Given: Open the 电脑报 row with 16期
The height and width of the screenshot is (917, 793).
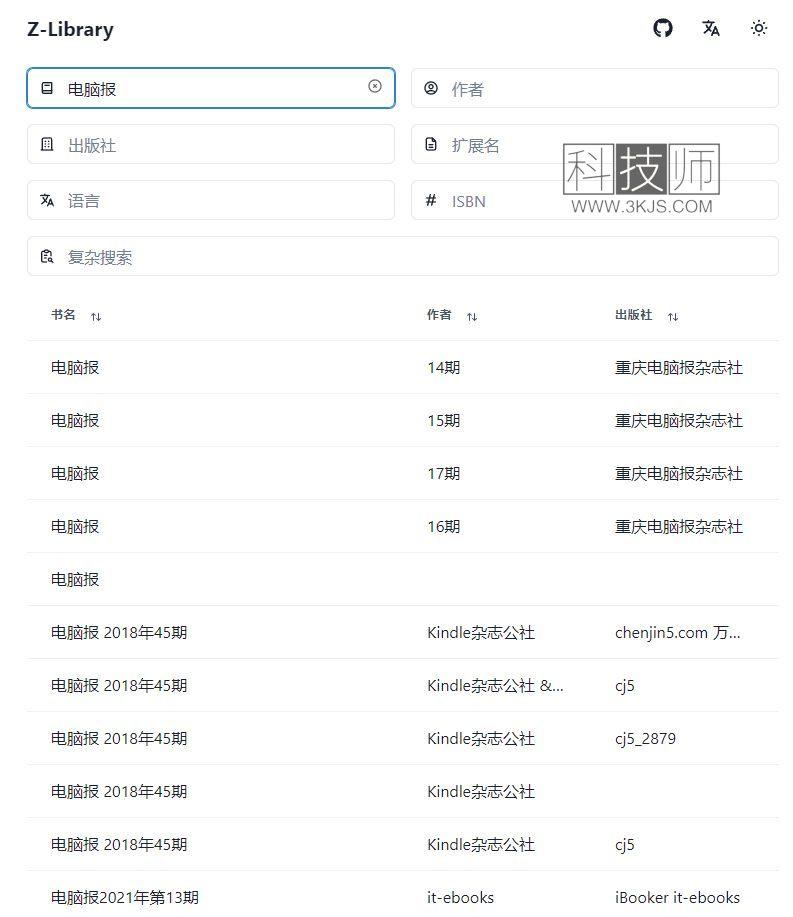Looking at the screenshot, I should pyautogui.click(x=403, y=526).
